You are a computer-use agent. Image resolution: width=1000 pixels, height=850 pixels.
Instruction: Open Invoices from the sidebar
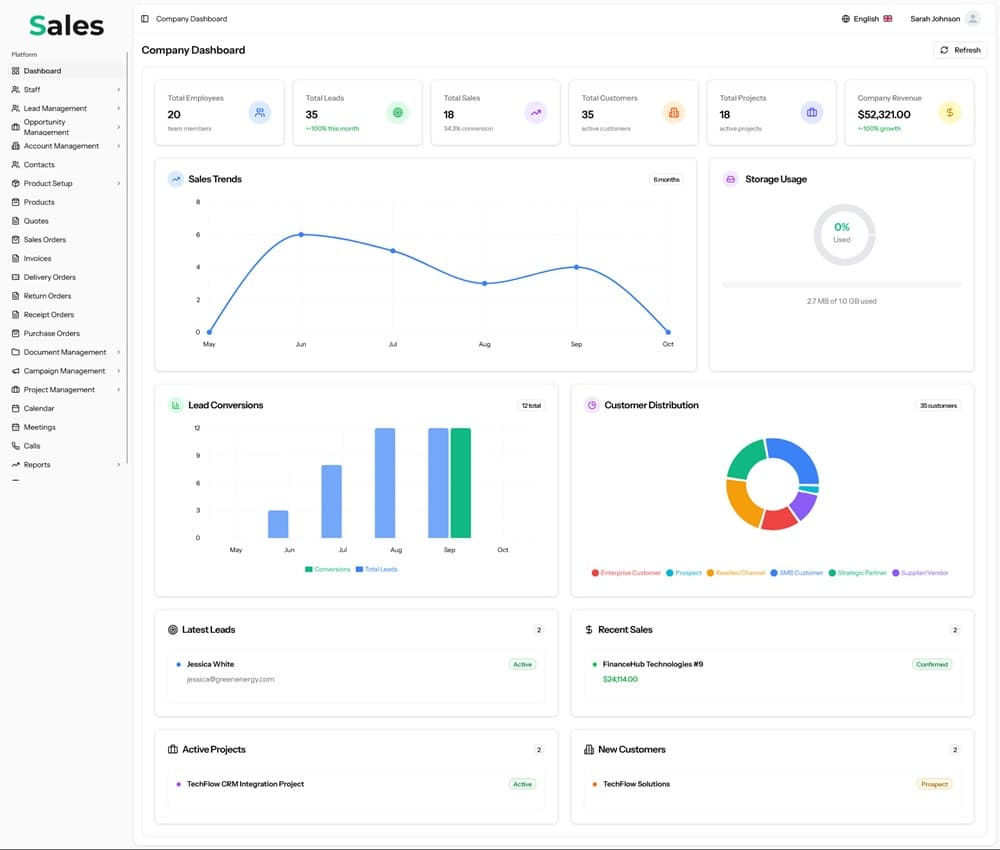pyautogui.click(x=37, y=258)
